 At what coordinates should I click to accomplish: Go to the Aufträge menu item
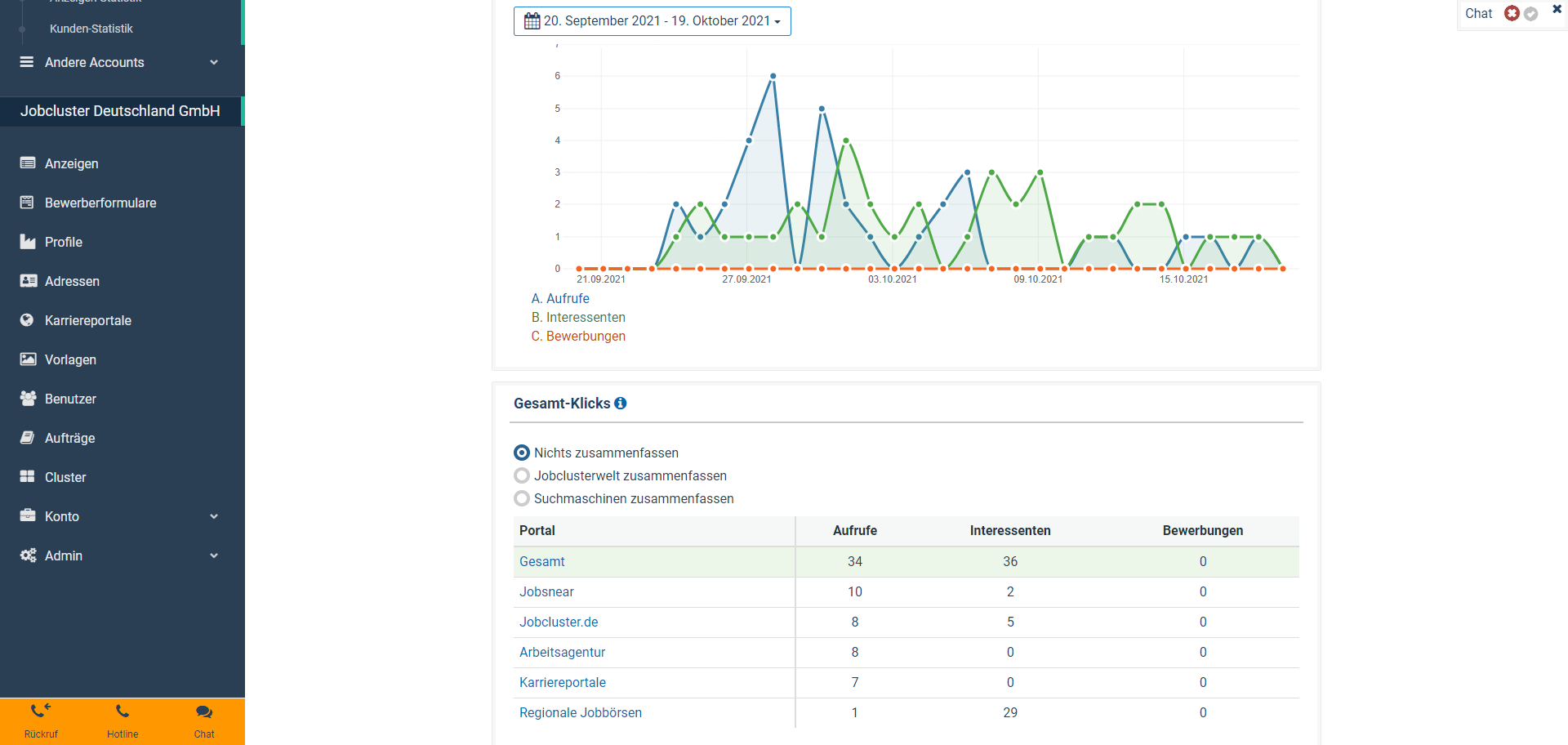pyautogui.click(x=69, y=438)
